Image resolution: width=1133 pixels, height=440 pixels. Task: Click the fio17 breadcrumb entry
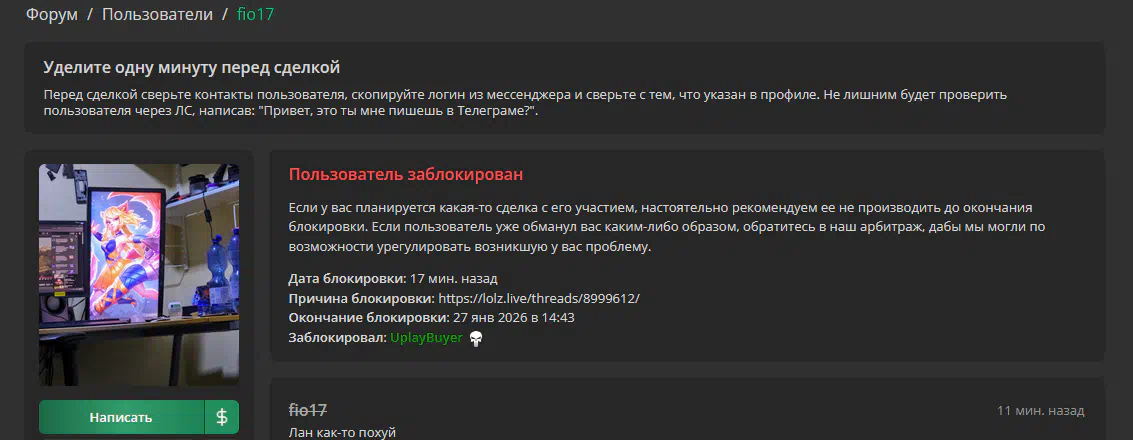click(256, 14)
